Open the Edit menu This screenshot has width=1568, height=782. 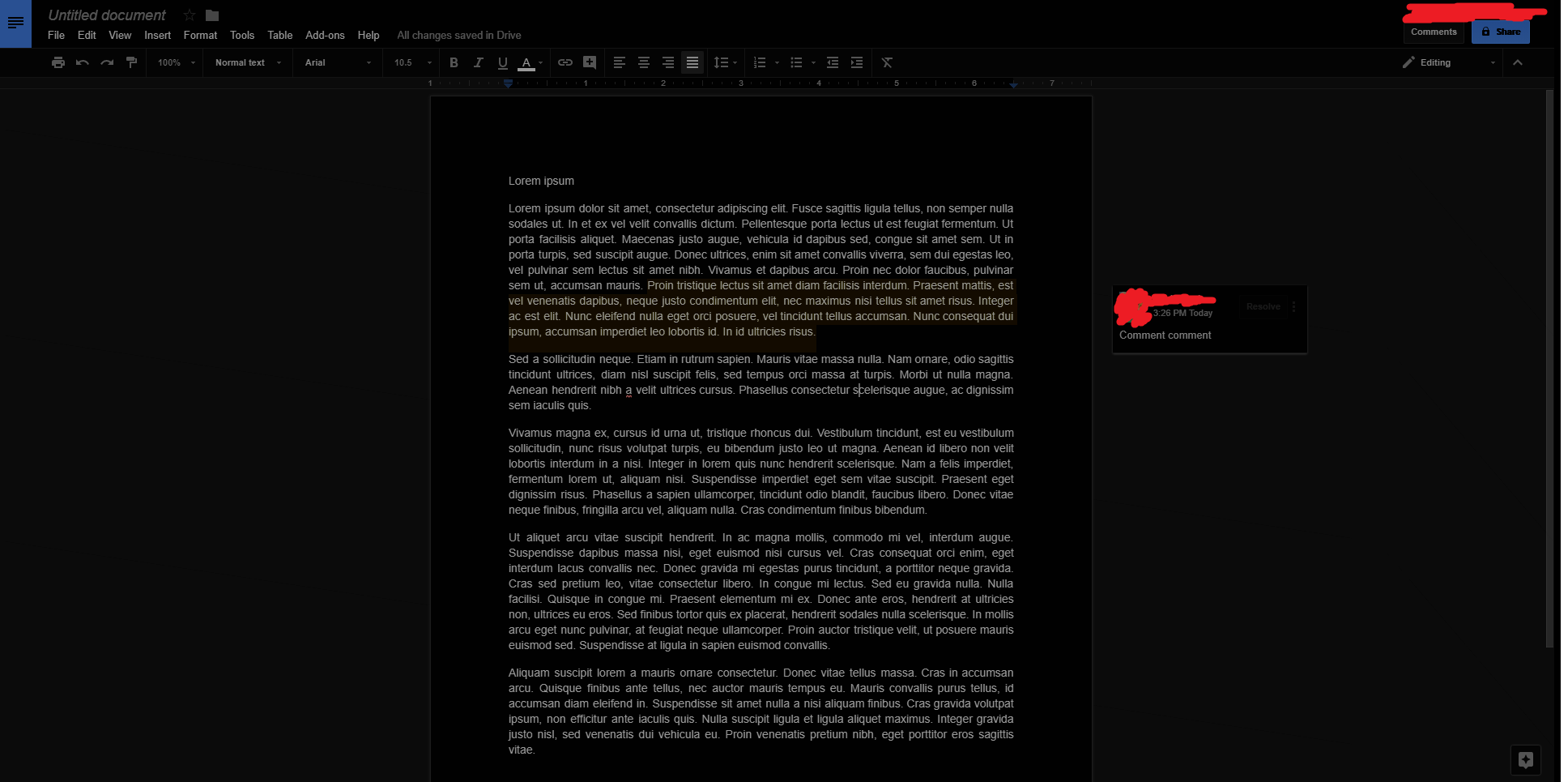[x=87, y=35]
